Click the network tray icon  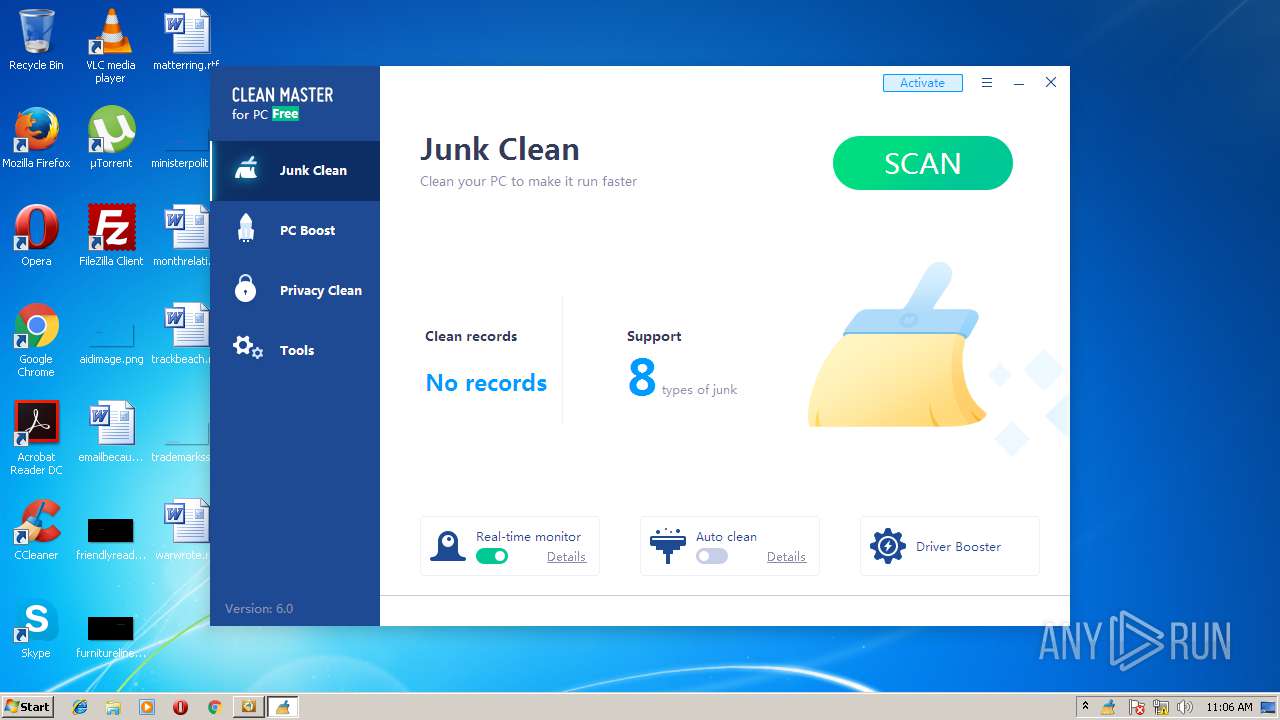pos(1161,707)
